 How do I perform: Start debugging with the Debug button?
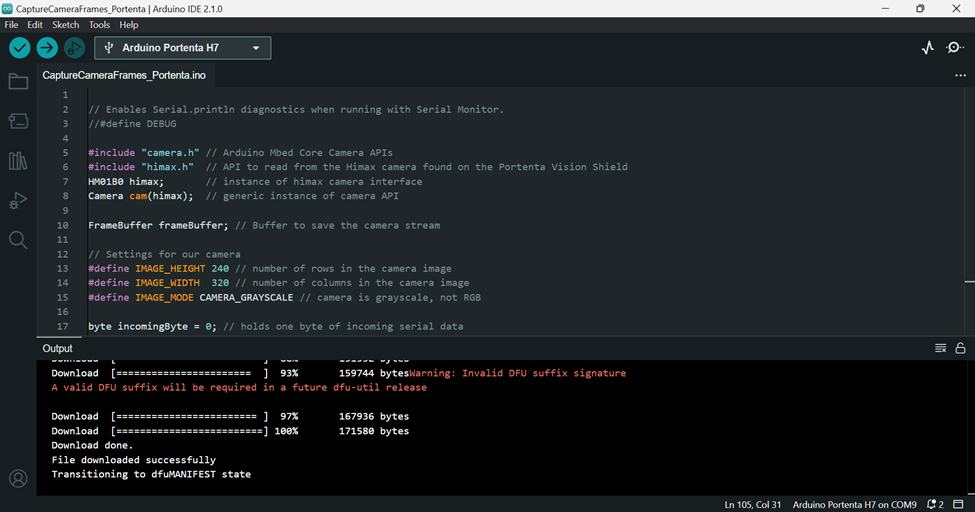click(75, 48)
